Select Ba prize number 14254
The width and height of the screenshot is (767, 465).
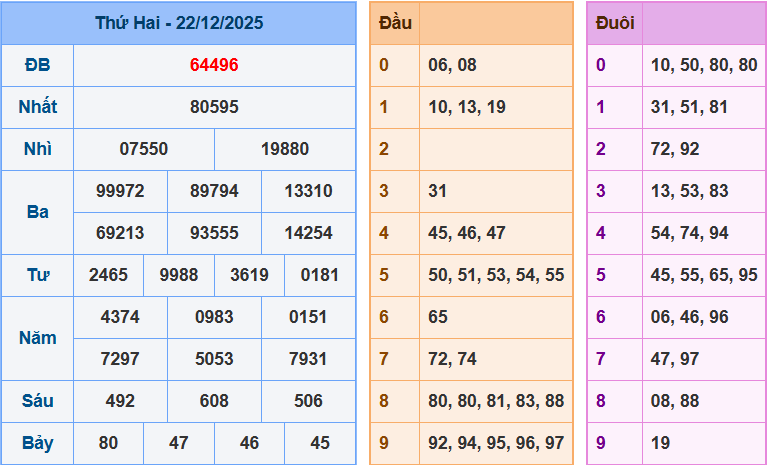pos(308,233)
